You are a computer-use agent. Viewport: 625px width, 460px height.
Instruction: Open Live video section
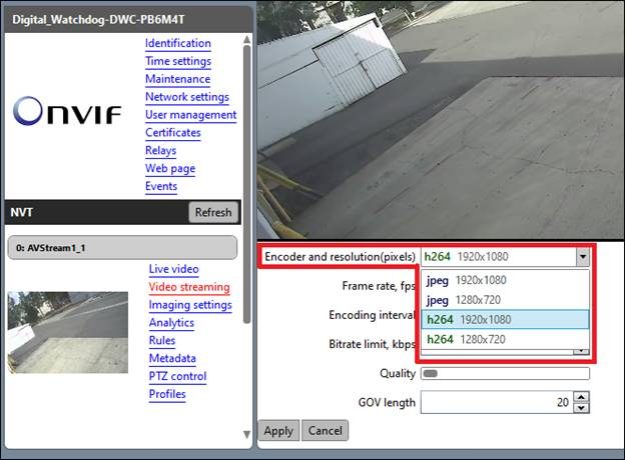pyautogui.click(x=173, y=269)
